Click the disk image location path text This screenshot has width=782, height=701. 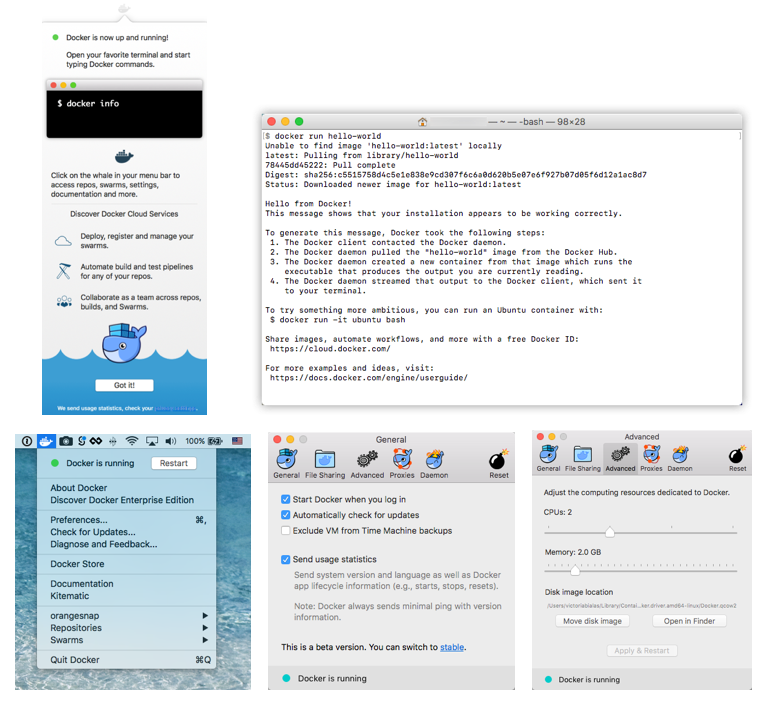pos(641,606)
